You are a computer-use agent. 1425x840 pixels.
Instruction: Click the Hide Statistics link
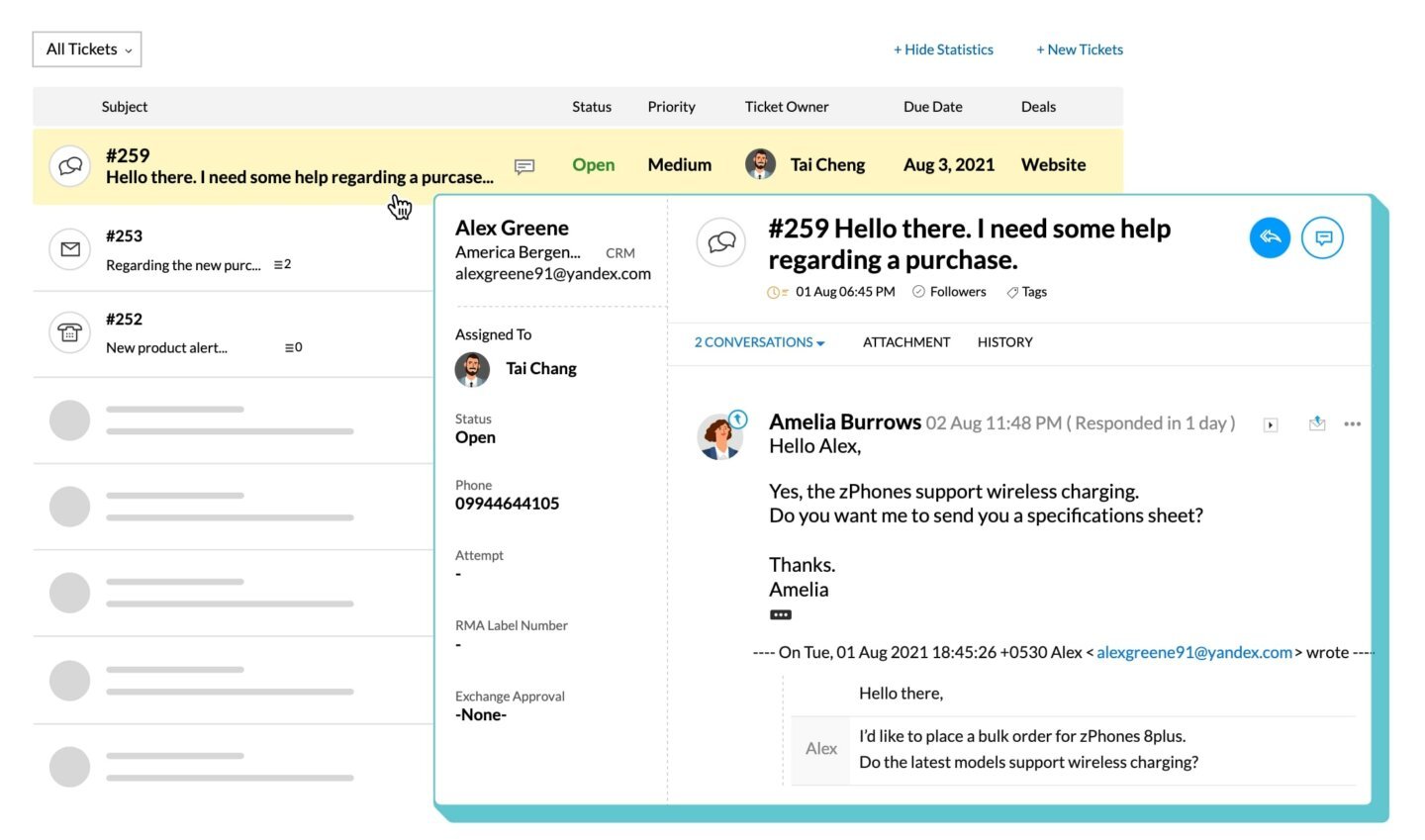point(943,48)
